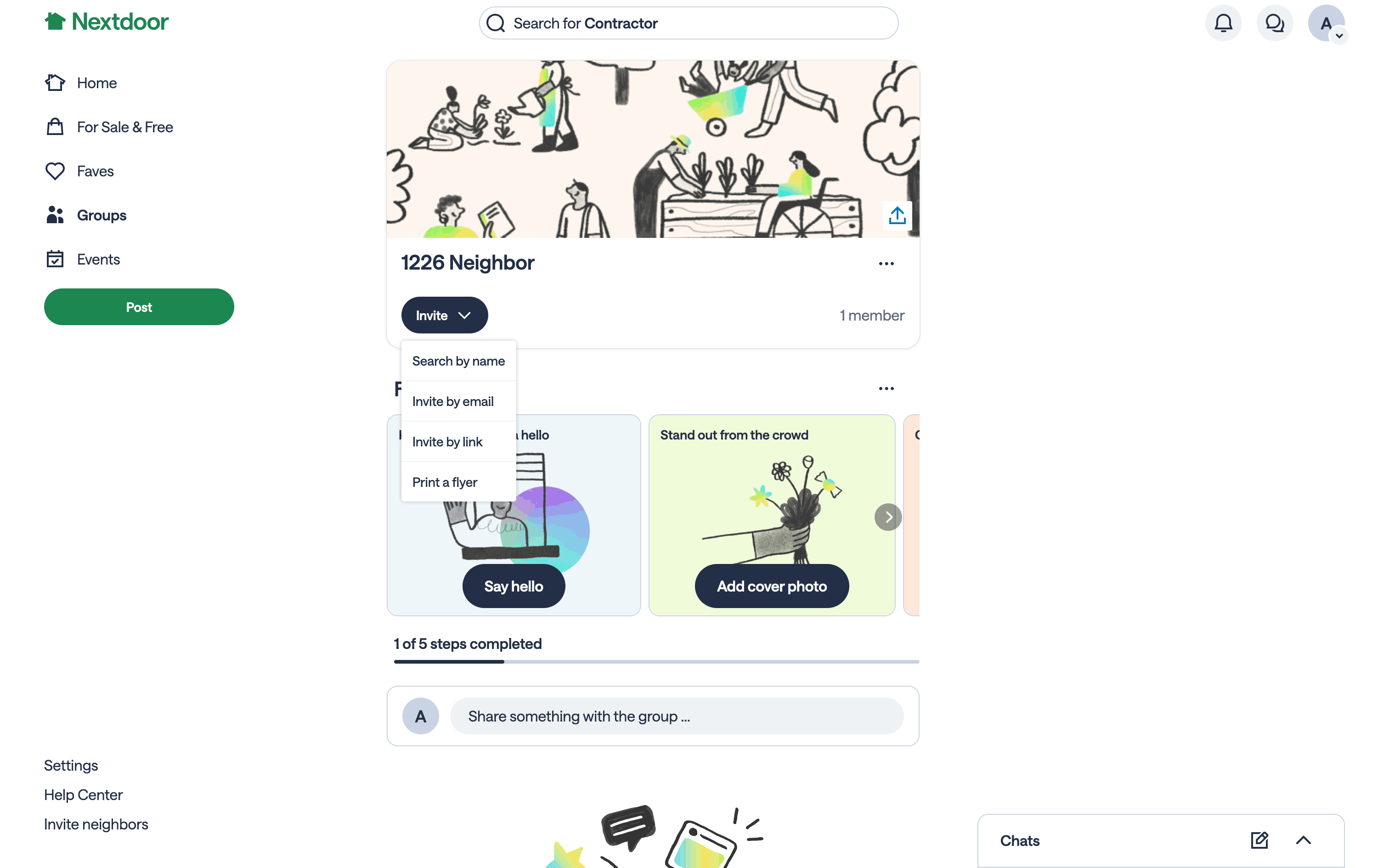Image resolution: width=1389 pixels, height=868 pixels.
Task: Open the Help Center link
Action: click(x=83, y=795)
